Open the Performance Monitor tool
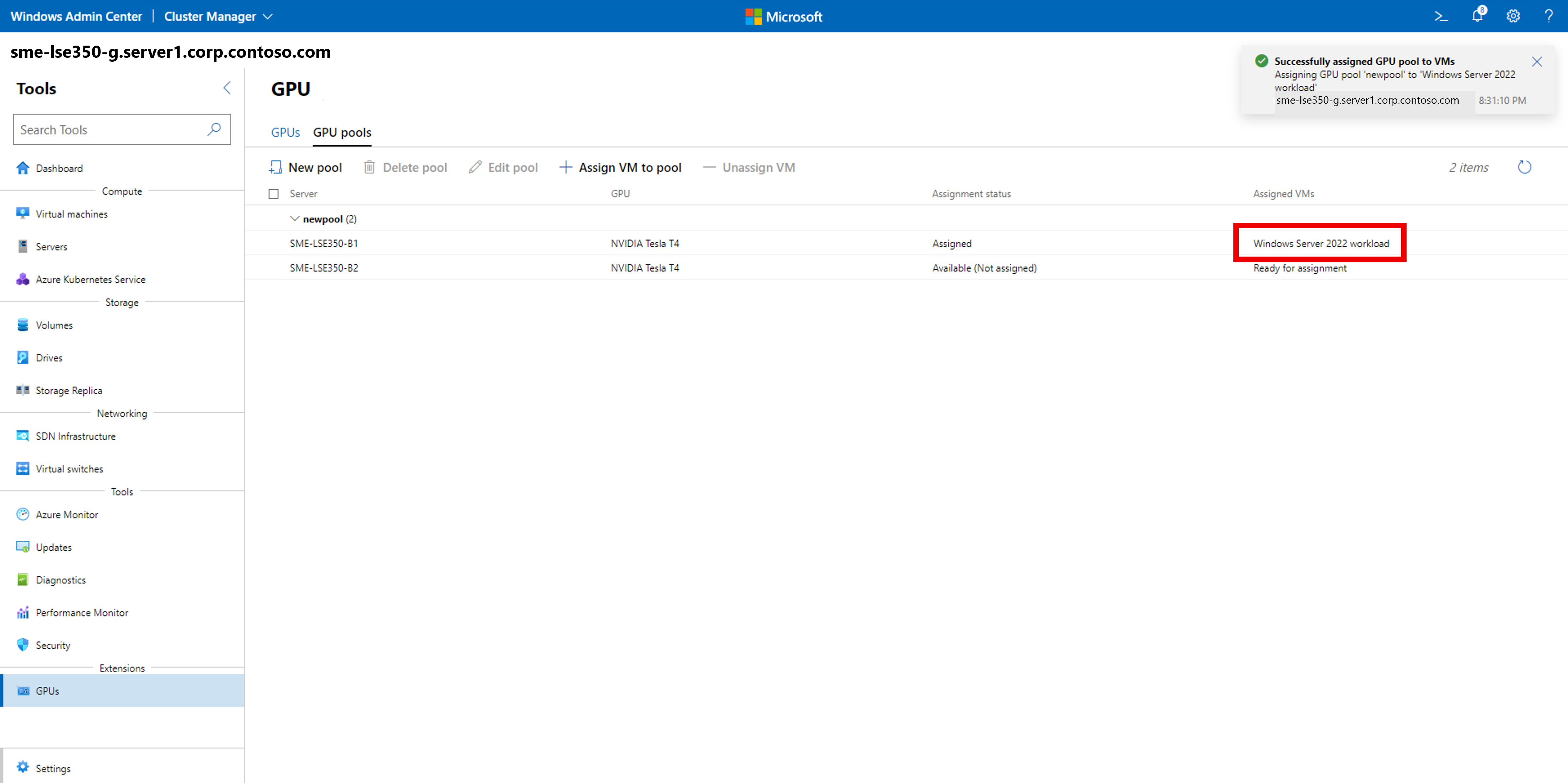This screenshot has width=1568, height=783. (x=82, y=613)
